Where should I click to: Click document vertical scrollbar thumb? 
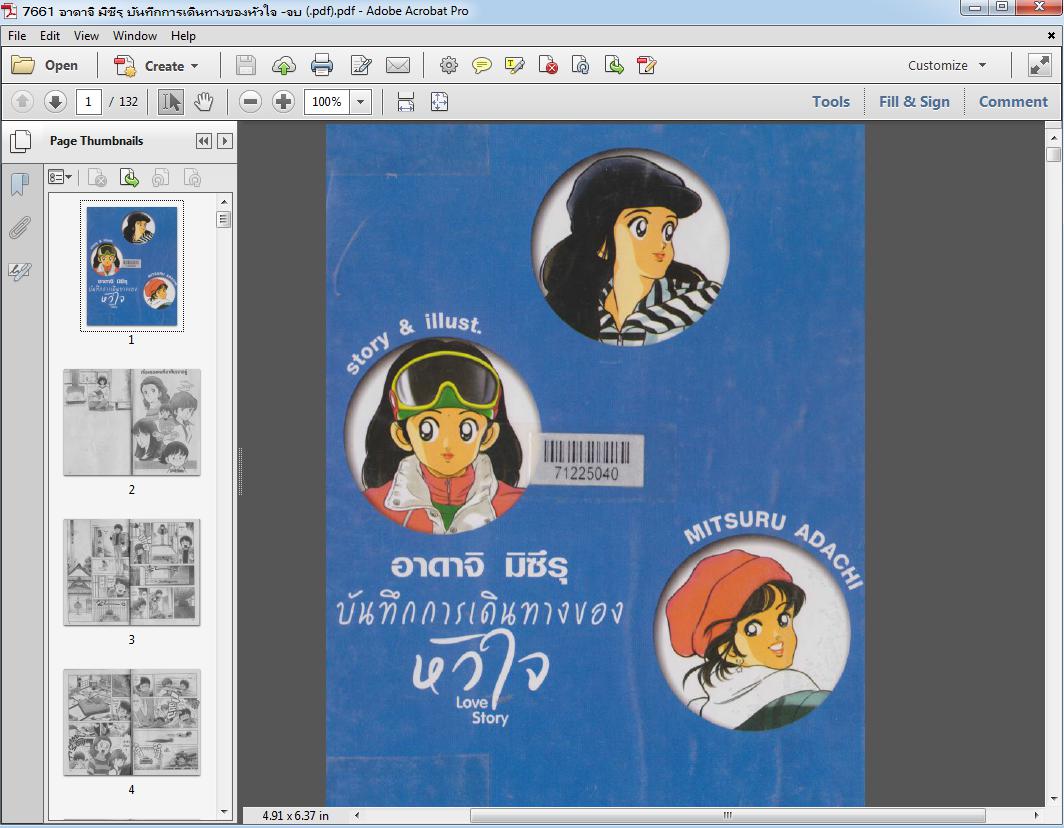(1053, 155)
